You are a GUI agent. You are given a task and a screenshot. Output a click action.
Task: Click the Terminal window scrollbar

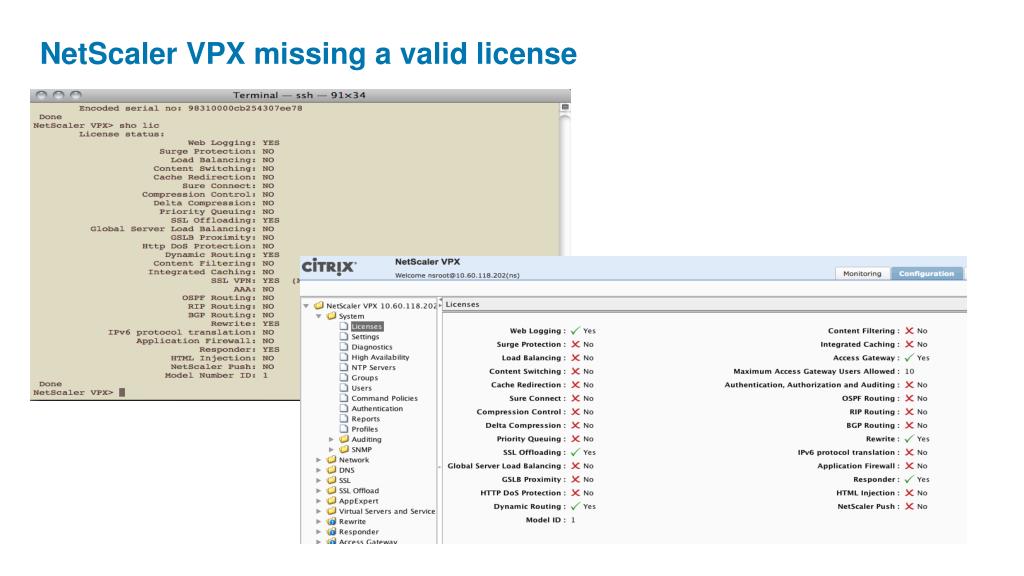point(566,180)
